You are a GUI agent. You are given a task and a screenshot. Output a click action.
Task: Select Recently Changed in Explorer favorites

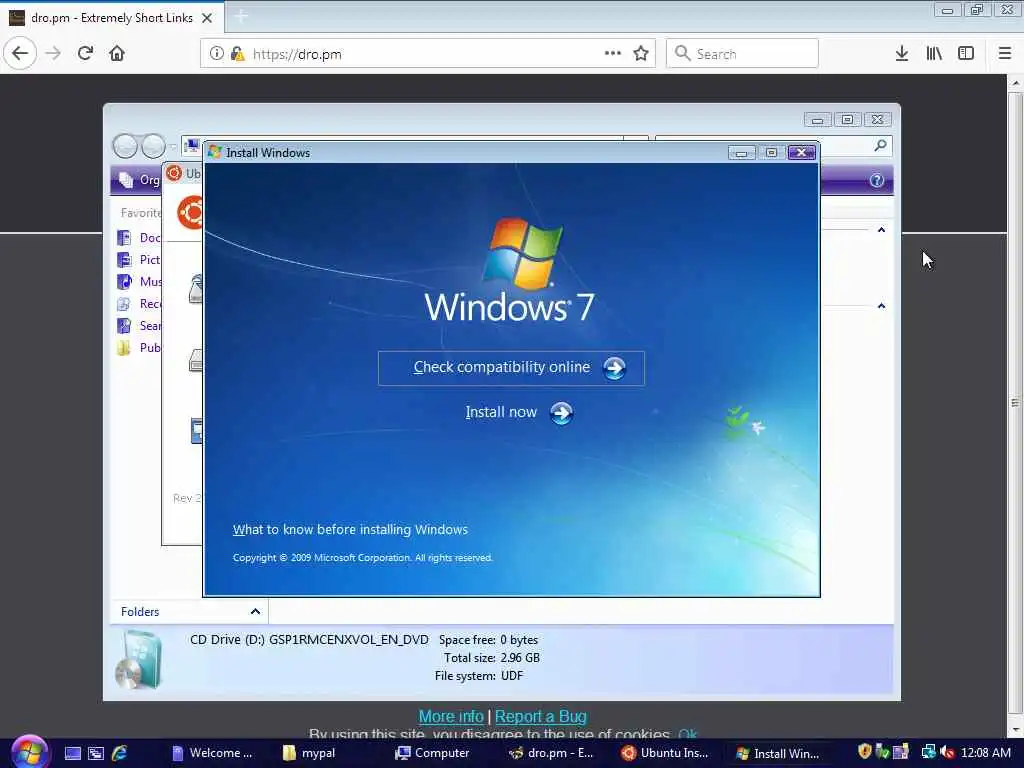pyautogui.click(x=139, y=304)
